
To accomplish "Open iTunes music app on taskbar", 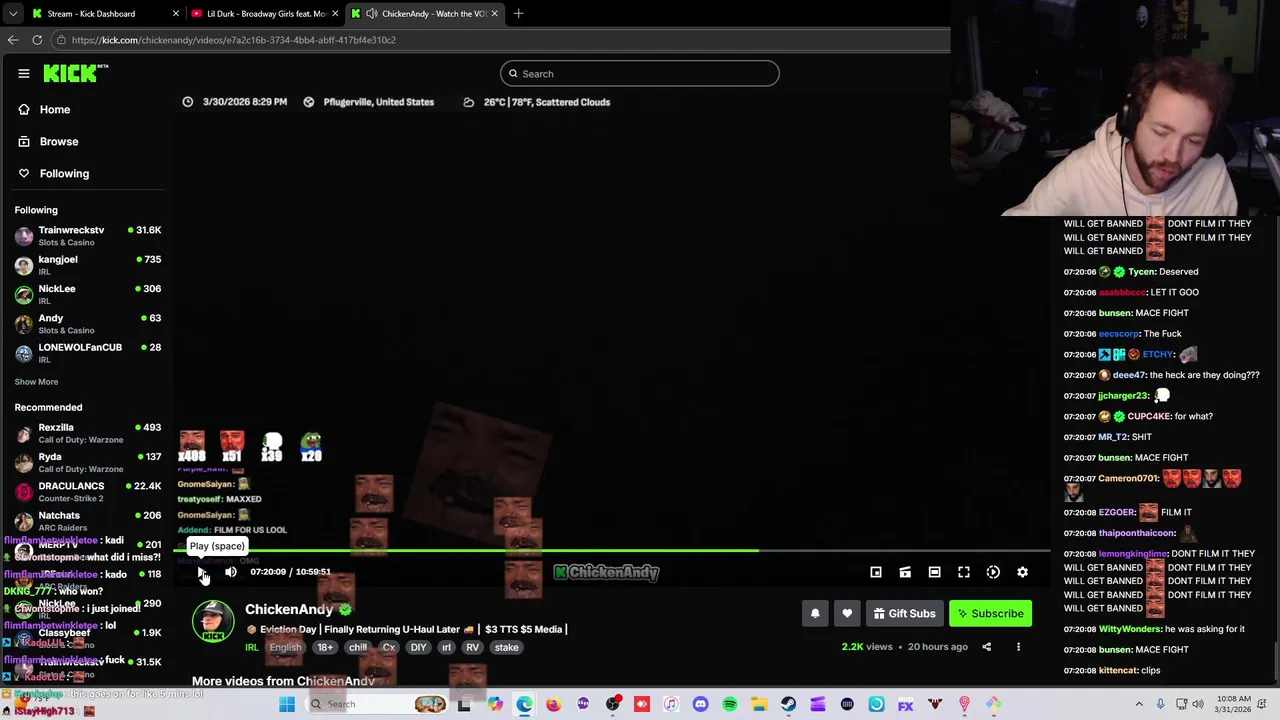I will 671,704.
